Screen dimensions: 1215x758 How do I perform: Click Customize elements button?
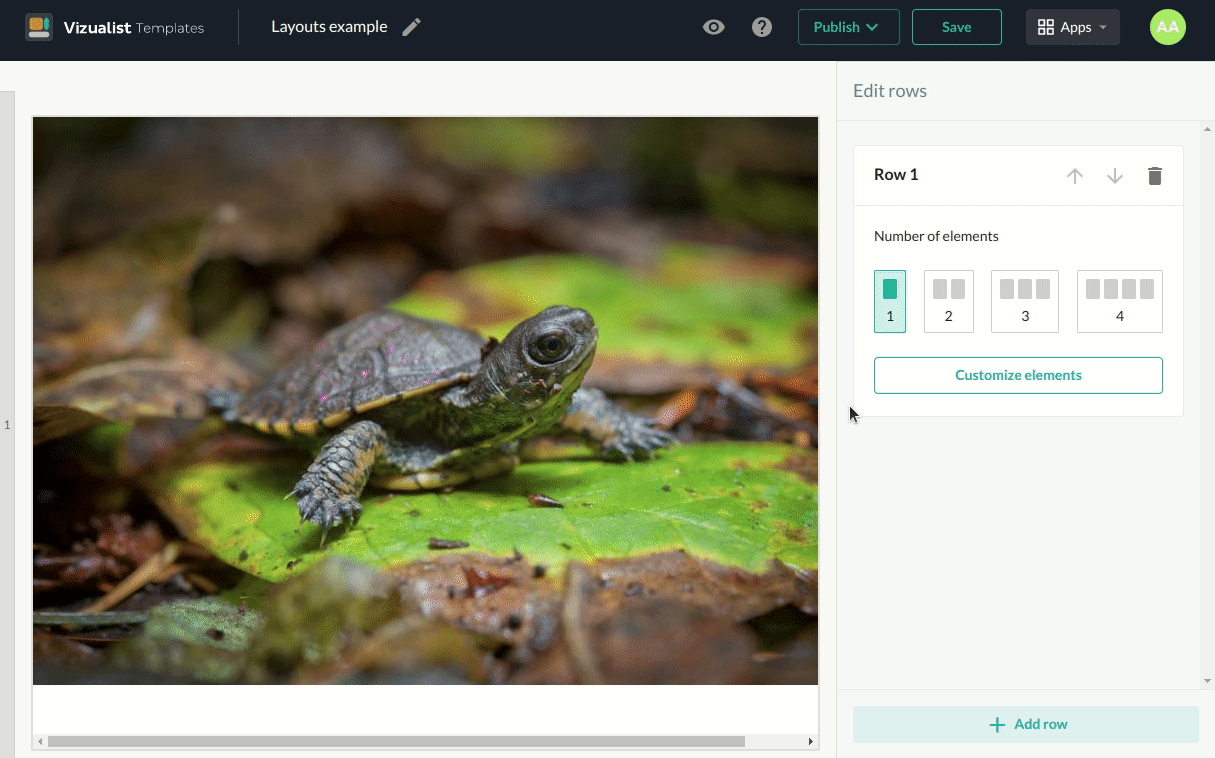[1018, 375]
